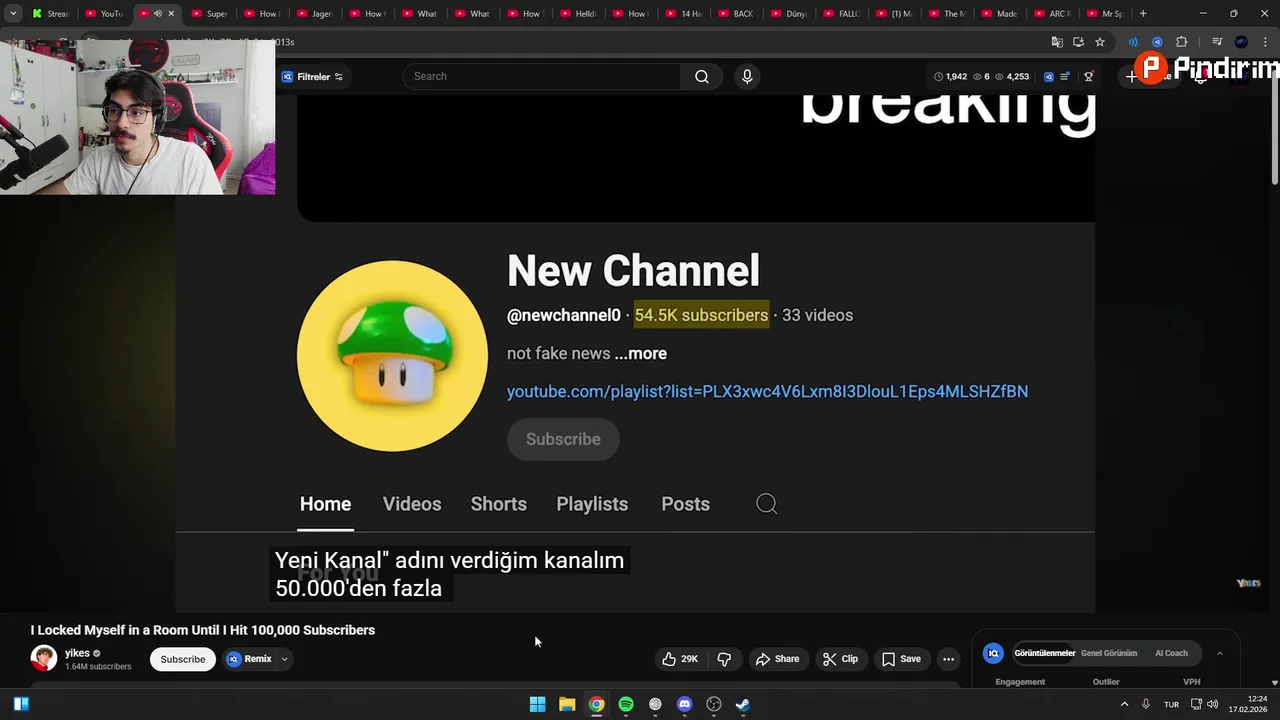Switch to the Helldi browser tab
Viewport: 1280px width, 720px height.
pos(579,13)
